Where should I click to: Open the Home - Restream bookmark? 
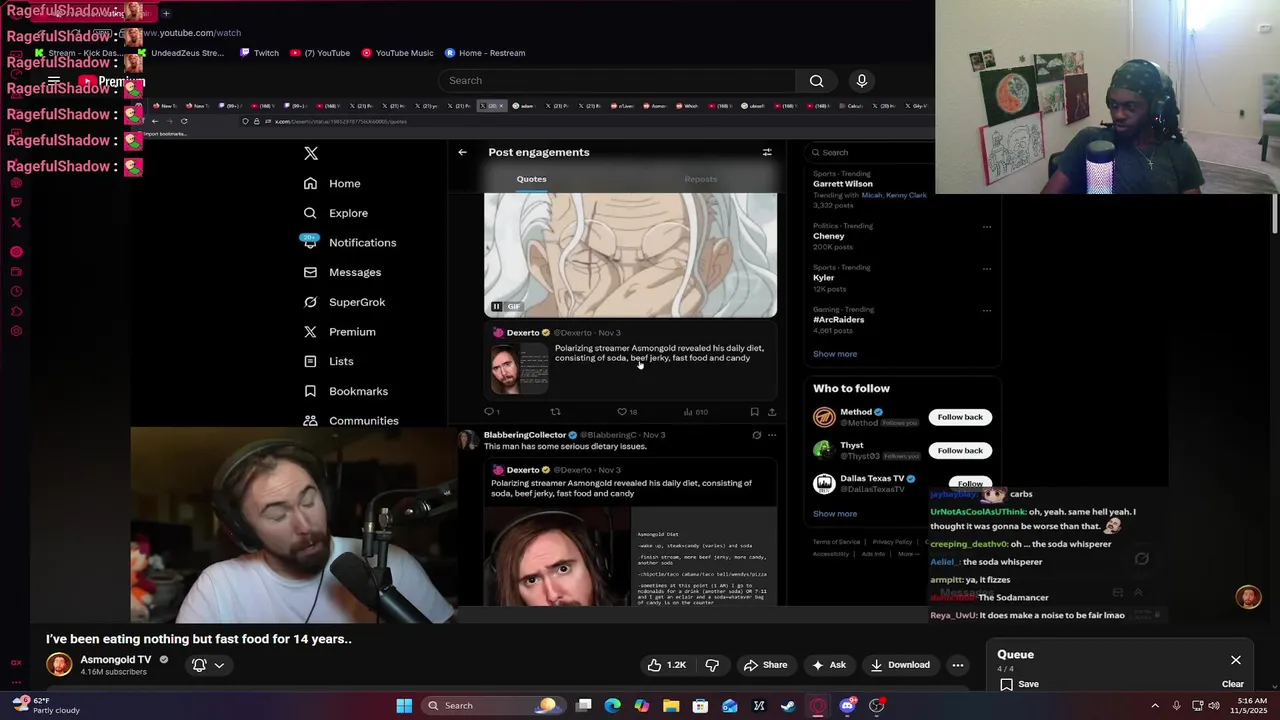[485, 53]
